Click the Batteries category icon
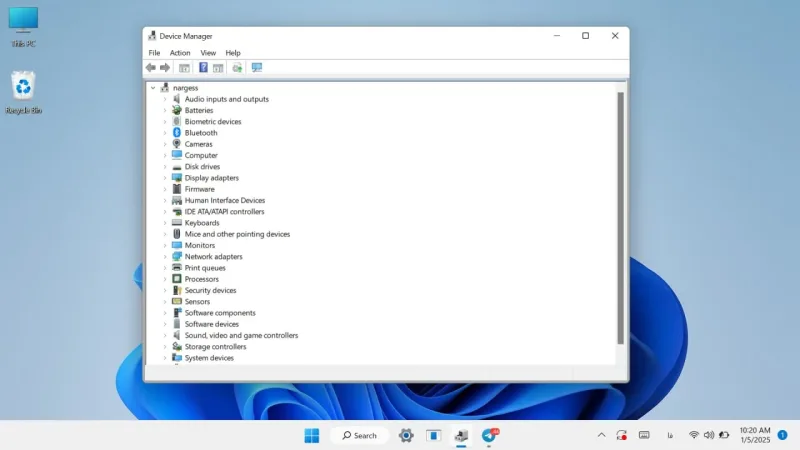Image resolution: width=800 pixels, height=450 pixels. (x=177, y=110)
